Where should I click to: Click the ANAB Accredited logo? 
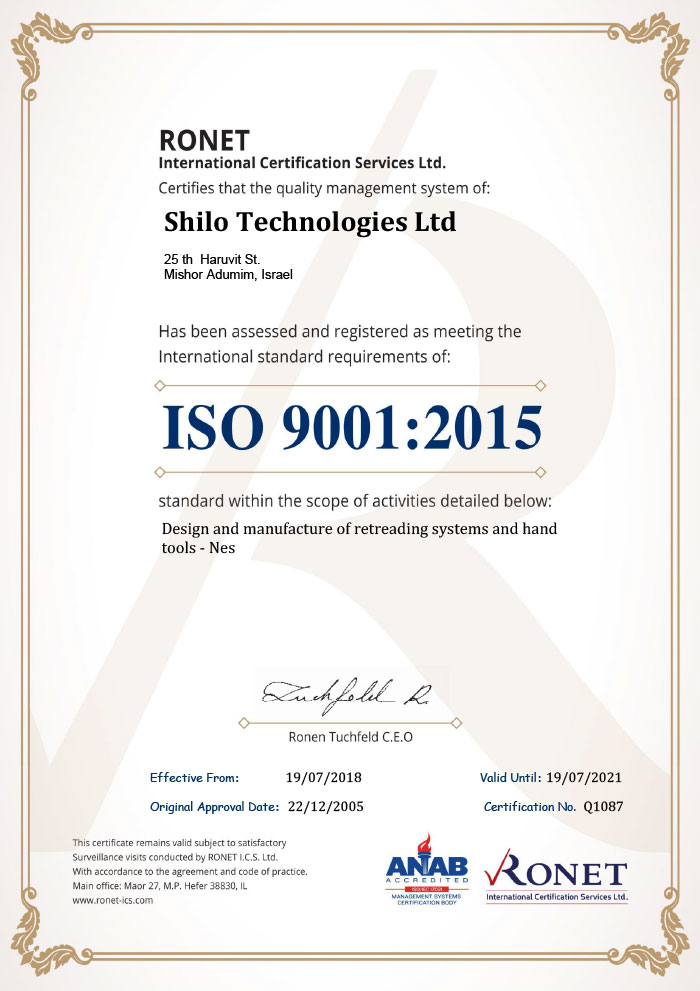(427, 869)
